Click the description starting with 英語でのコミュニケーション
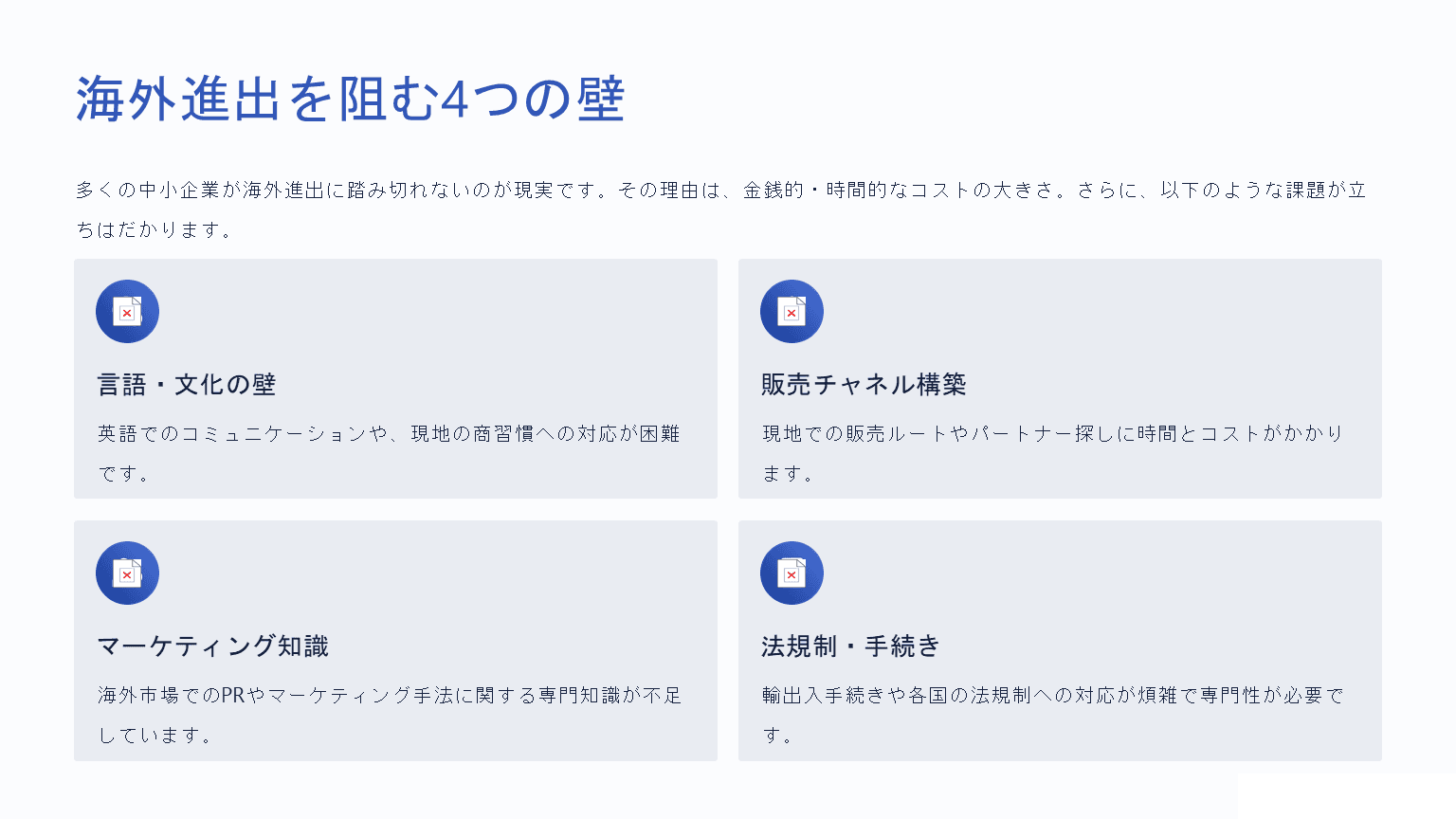Viewport: 1456px width, 819px height. [x=389, y=434]
